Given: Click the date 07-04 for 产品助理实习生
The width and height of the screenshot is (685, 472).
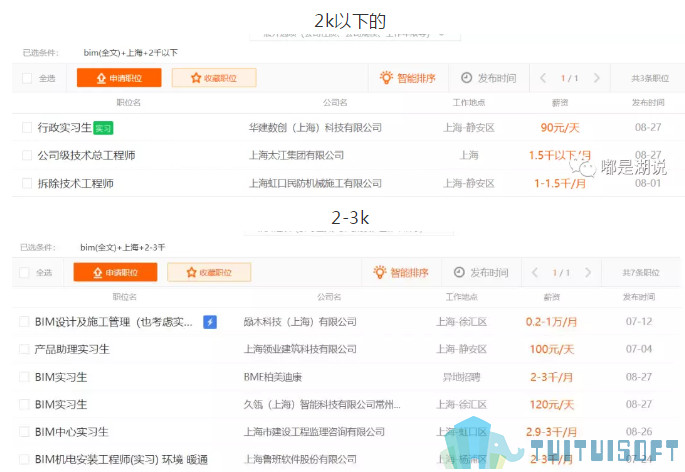Looking at the screenshot, I should [x=639, y=349].
